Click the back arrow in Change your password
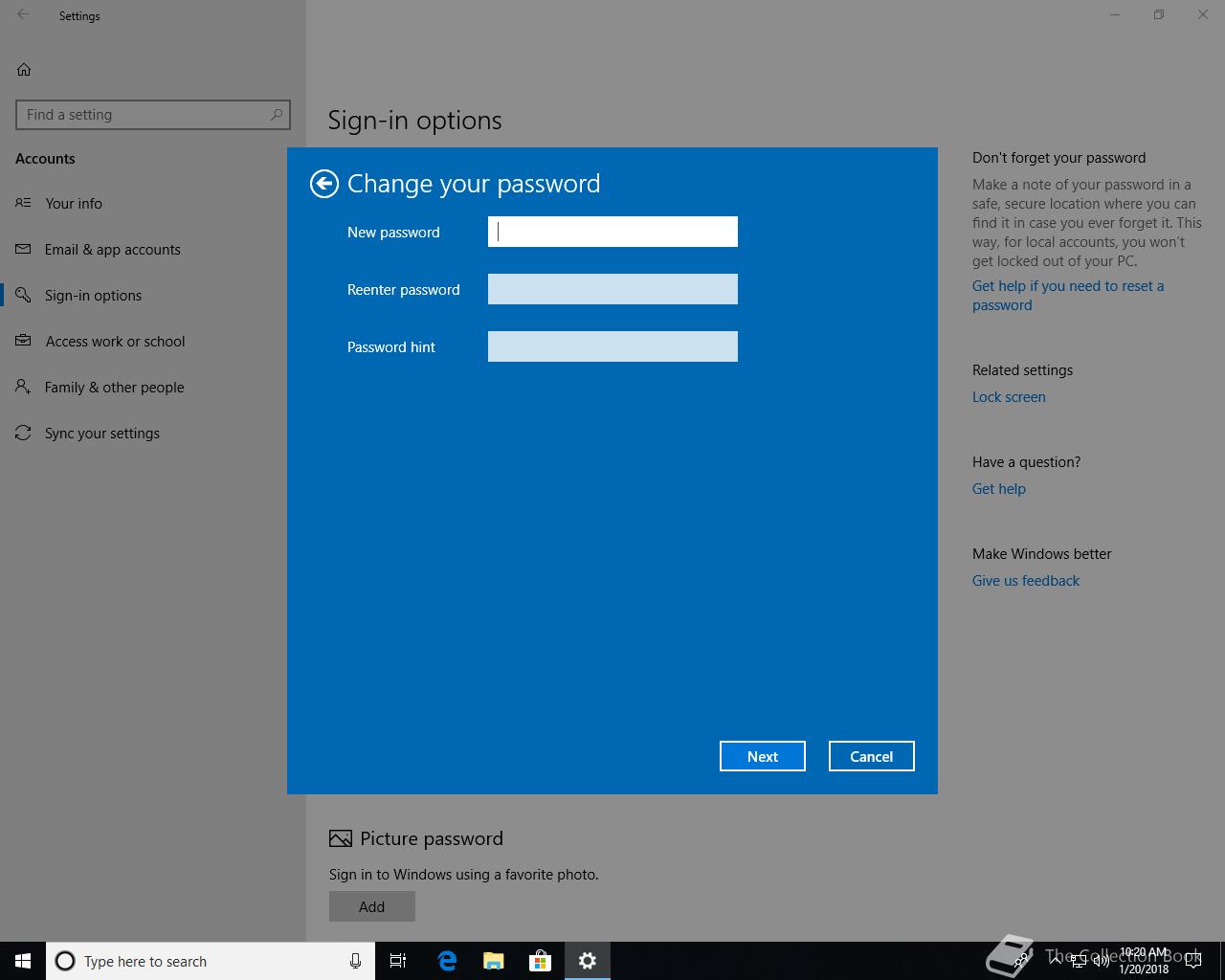The height and width of the screenshot is (980, 1225). pyautogui.click(x=324, y=184)
